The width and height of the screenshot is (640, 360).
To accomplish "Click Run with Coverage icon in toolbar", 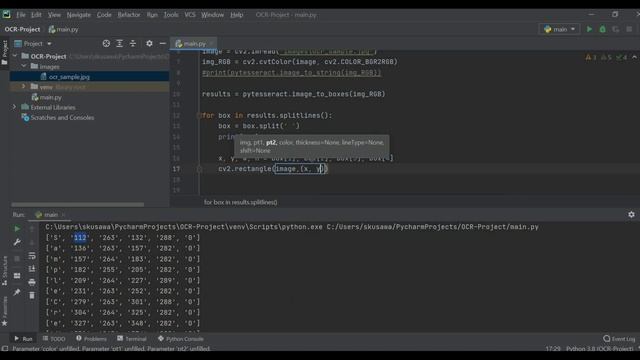I will click(x=616, y=29).
